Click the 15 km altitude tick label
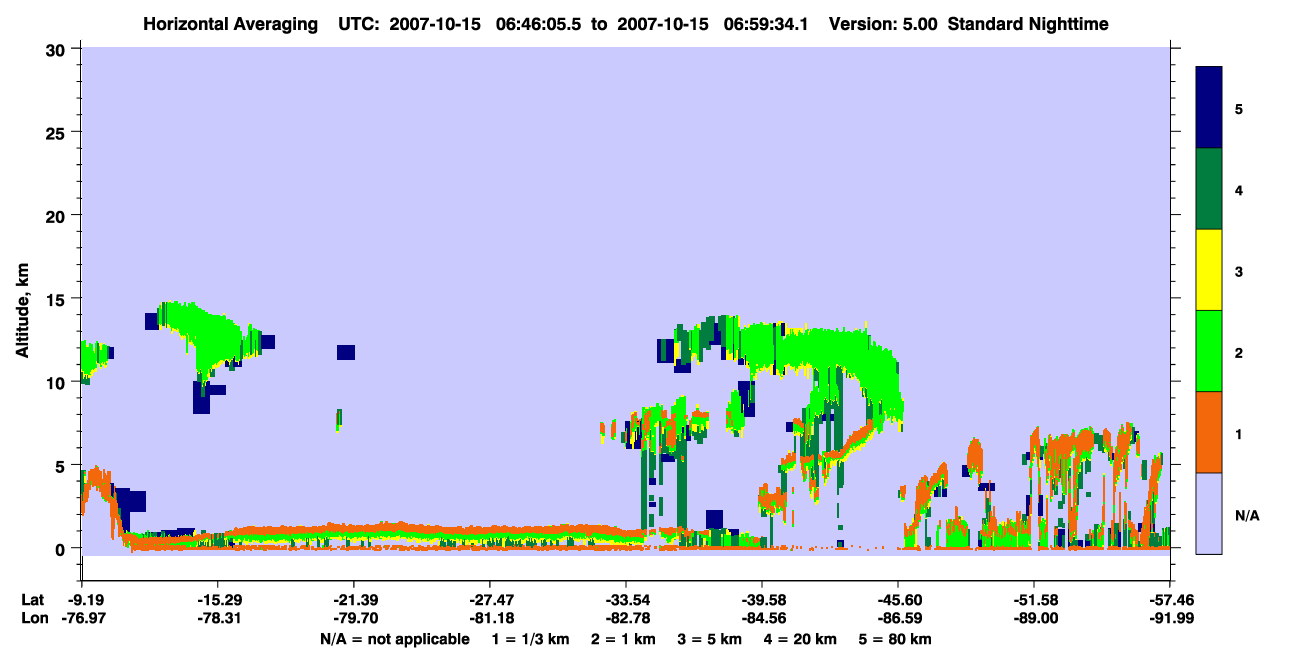Screen dimensions: 1300x667 [58, 299]
